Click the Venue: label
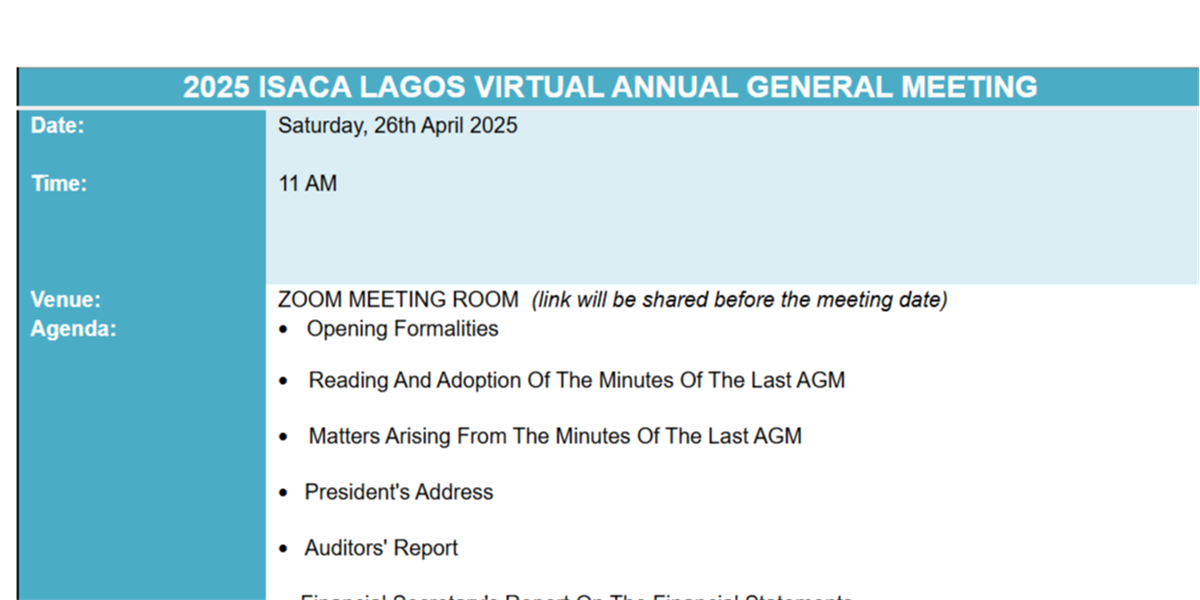This screenshot has height=600, width=1200. (65, 300)
